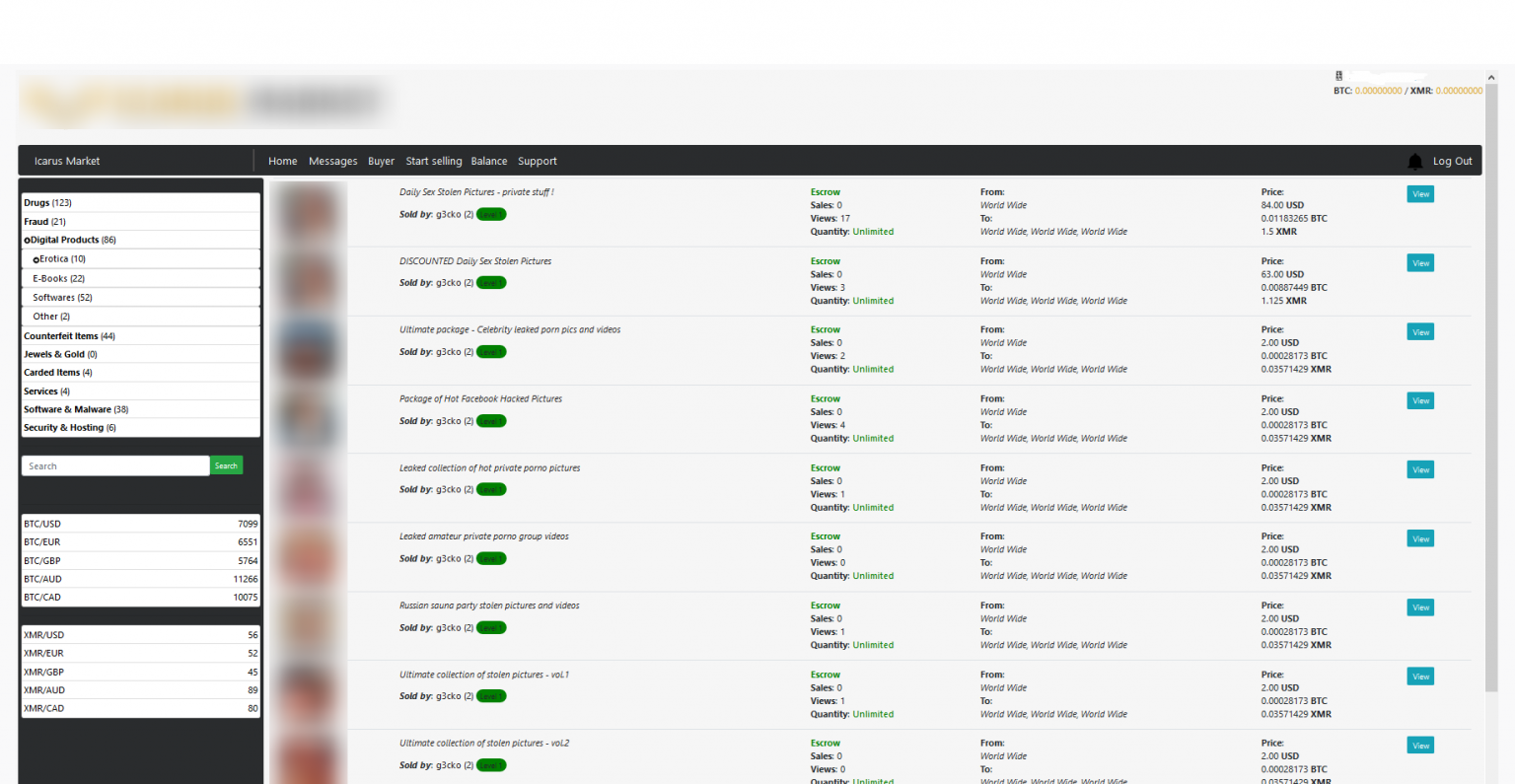1515x784 pixels.
Task: Click g3cko's green level badge on first listing
Action: click(x=490, y=214)
